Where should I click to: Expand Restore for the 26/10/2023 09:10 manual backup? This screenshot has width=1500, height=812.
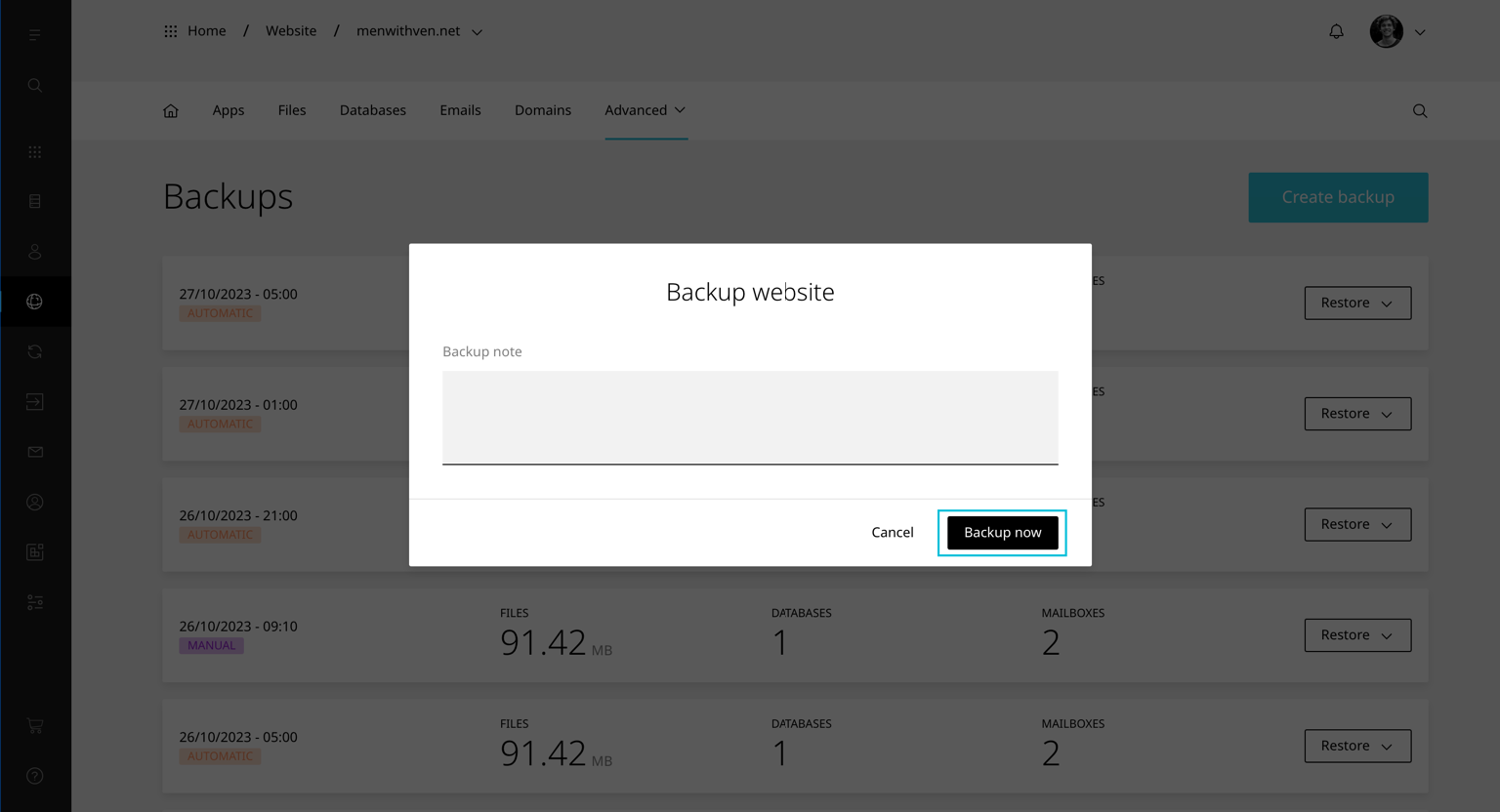(1357, 635)
